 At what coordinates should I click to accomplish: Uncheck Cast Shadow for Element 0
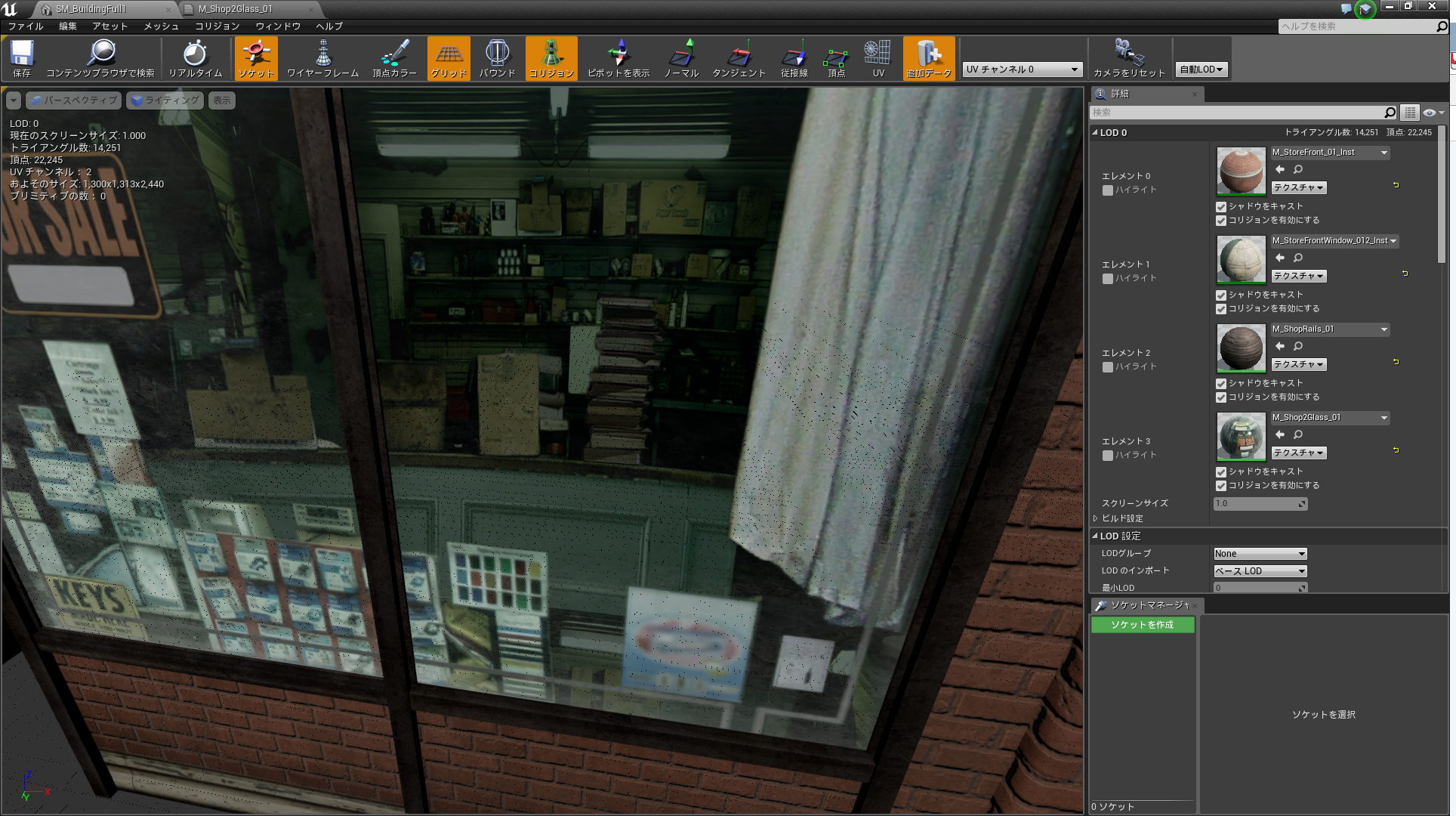[x=1221, y=206]
